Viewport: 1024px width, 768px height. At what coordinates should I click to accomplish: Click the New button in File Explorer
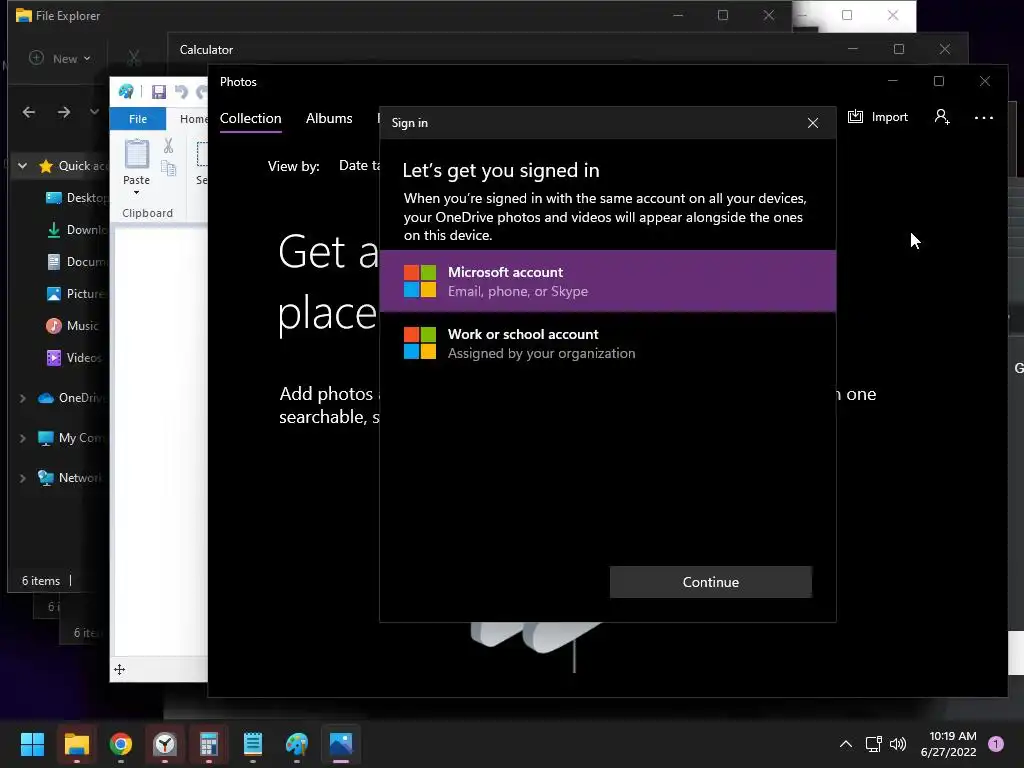[59, 58]
